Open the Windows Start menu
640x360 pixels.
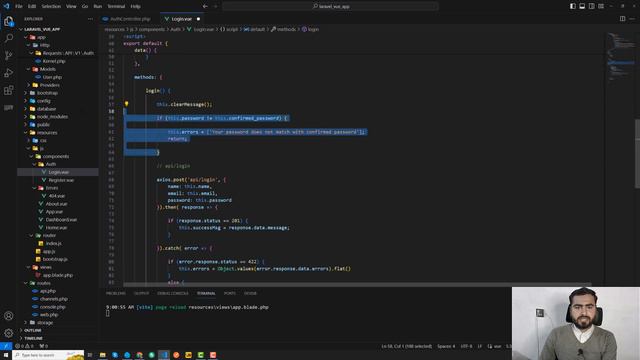pyautogui.click(x=6, y=355)
